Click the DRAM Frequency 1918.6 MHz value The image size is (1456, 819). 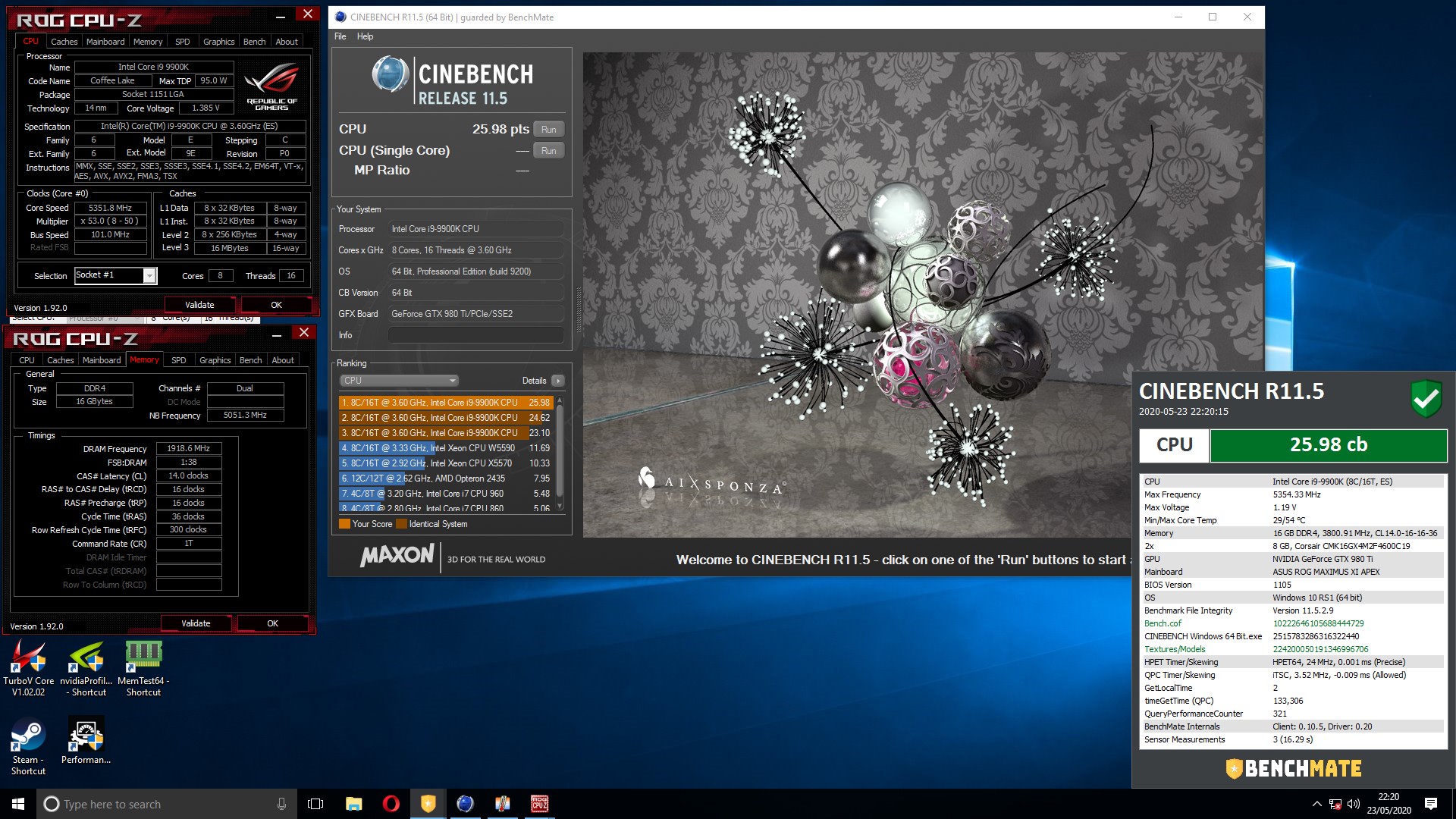(189, 449)
